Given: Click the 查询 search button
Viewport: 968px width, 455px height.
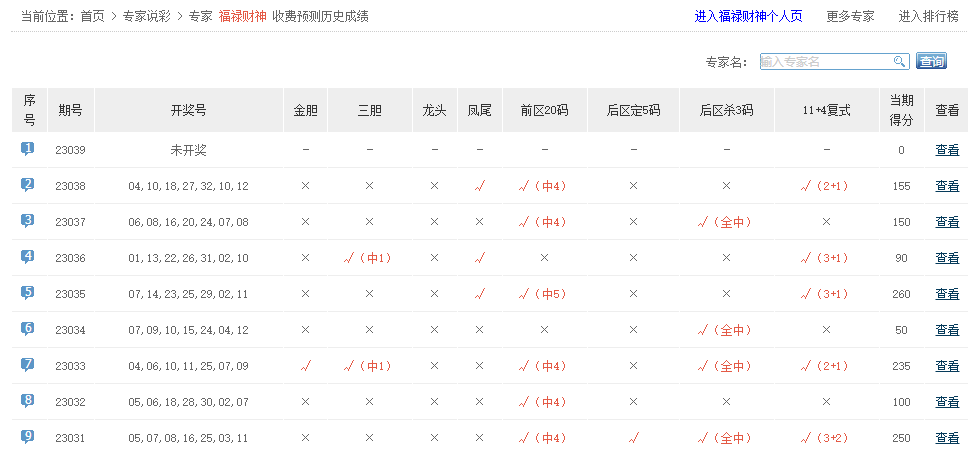Looking at the screenshot, I should point(931,62).
